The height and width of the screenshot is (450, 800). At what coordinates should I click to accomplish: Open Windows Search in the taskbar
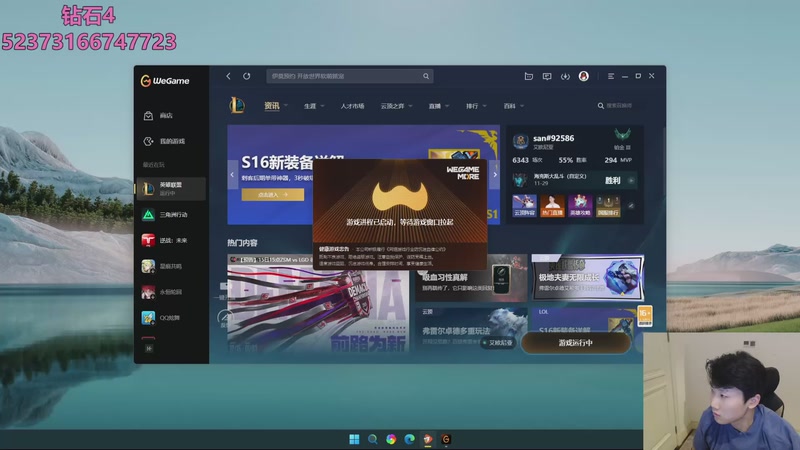click(x=372, y=439)
